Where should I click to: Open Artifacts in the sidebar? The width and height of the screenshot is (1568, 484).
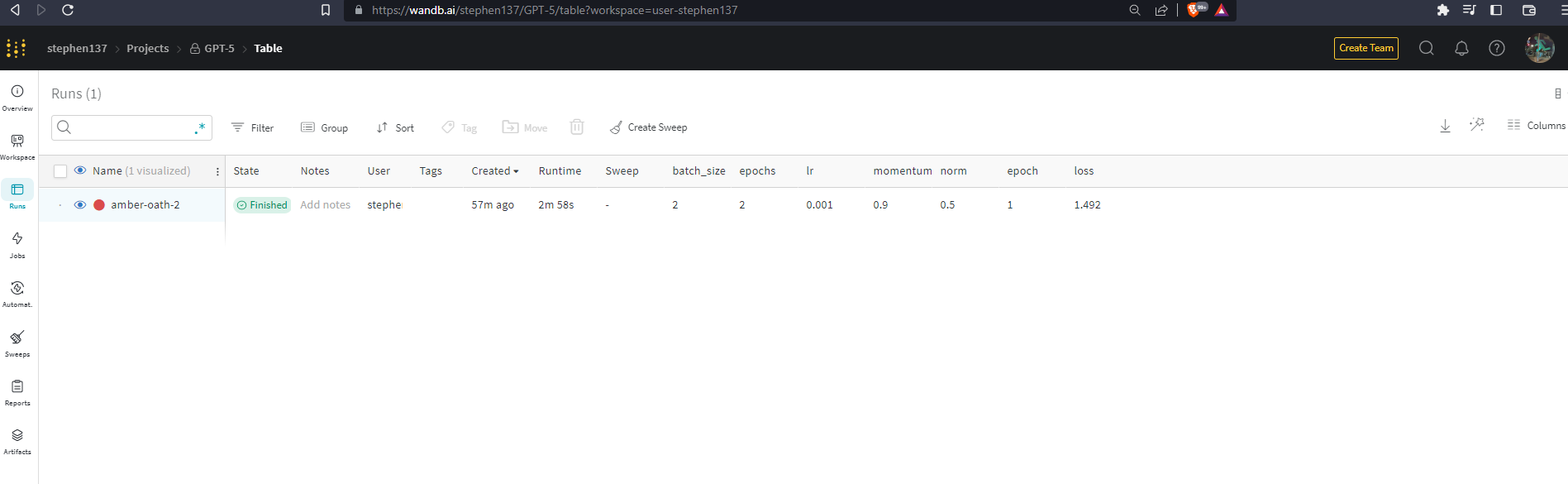(x=17, y=441)
